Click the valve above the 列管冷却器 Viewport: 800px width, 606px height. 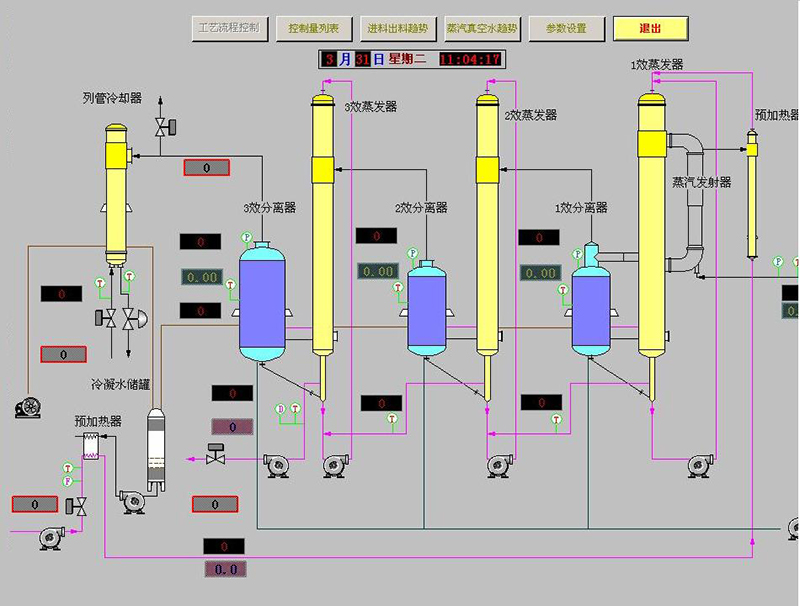point(163,126)
